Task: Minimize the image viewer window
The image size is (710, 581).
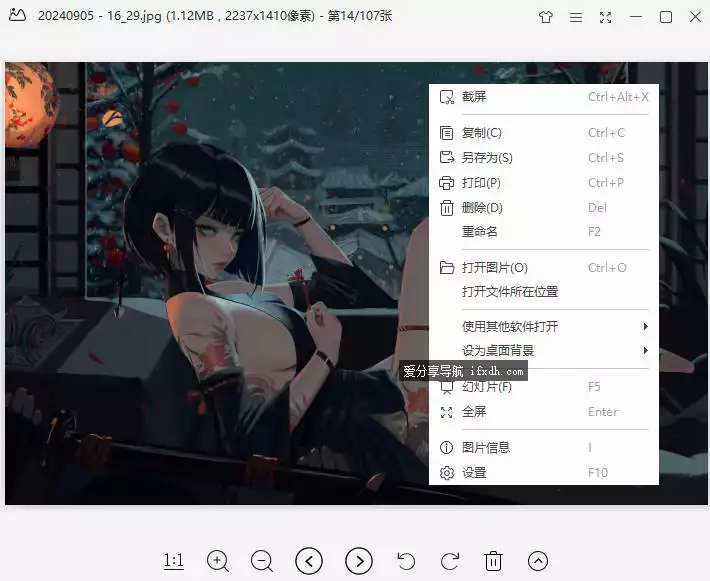Action: tap(636, 17)
